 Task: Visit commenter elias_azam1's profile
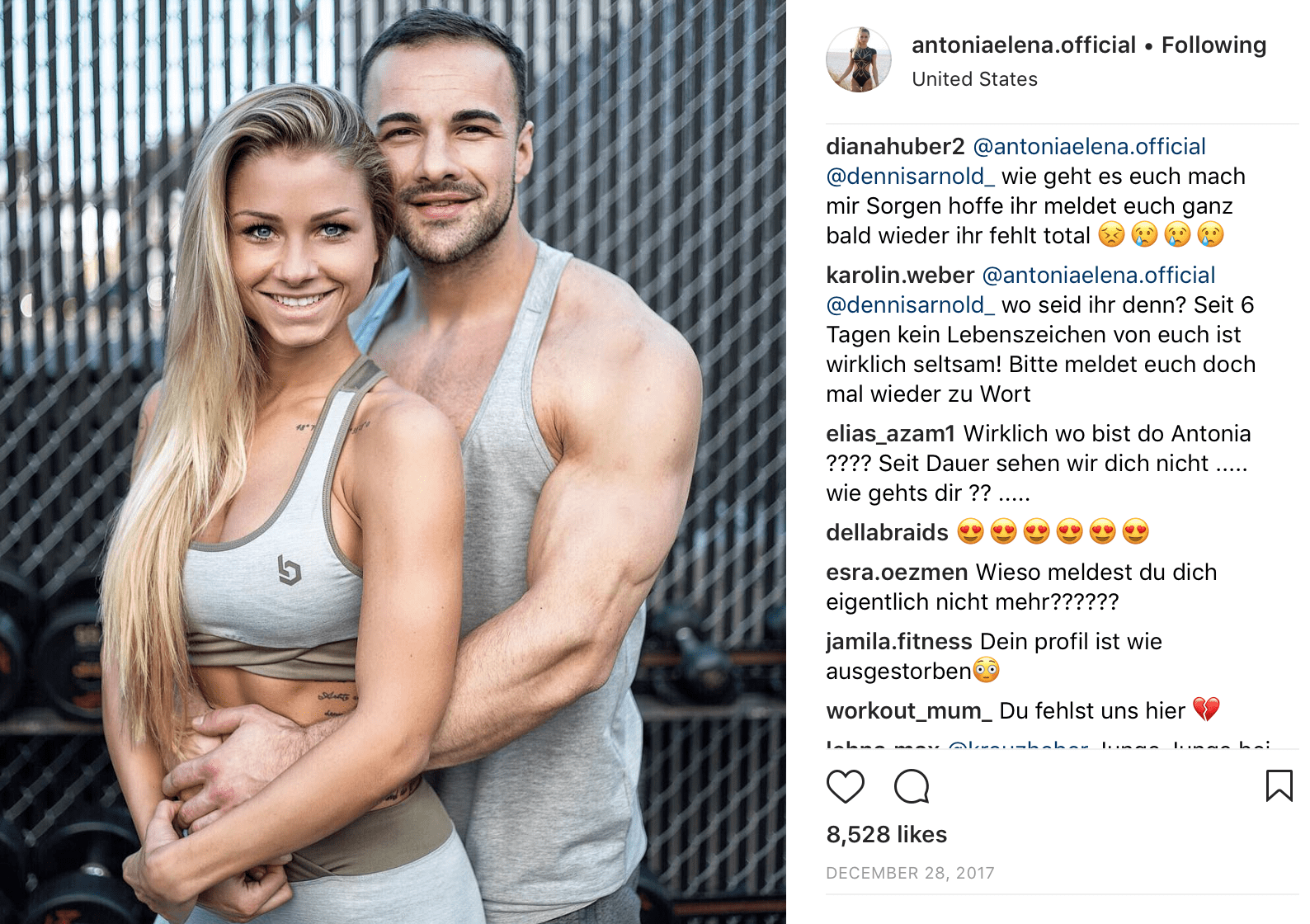coord(891,434)
